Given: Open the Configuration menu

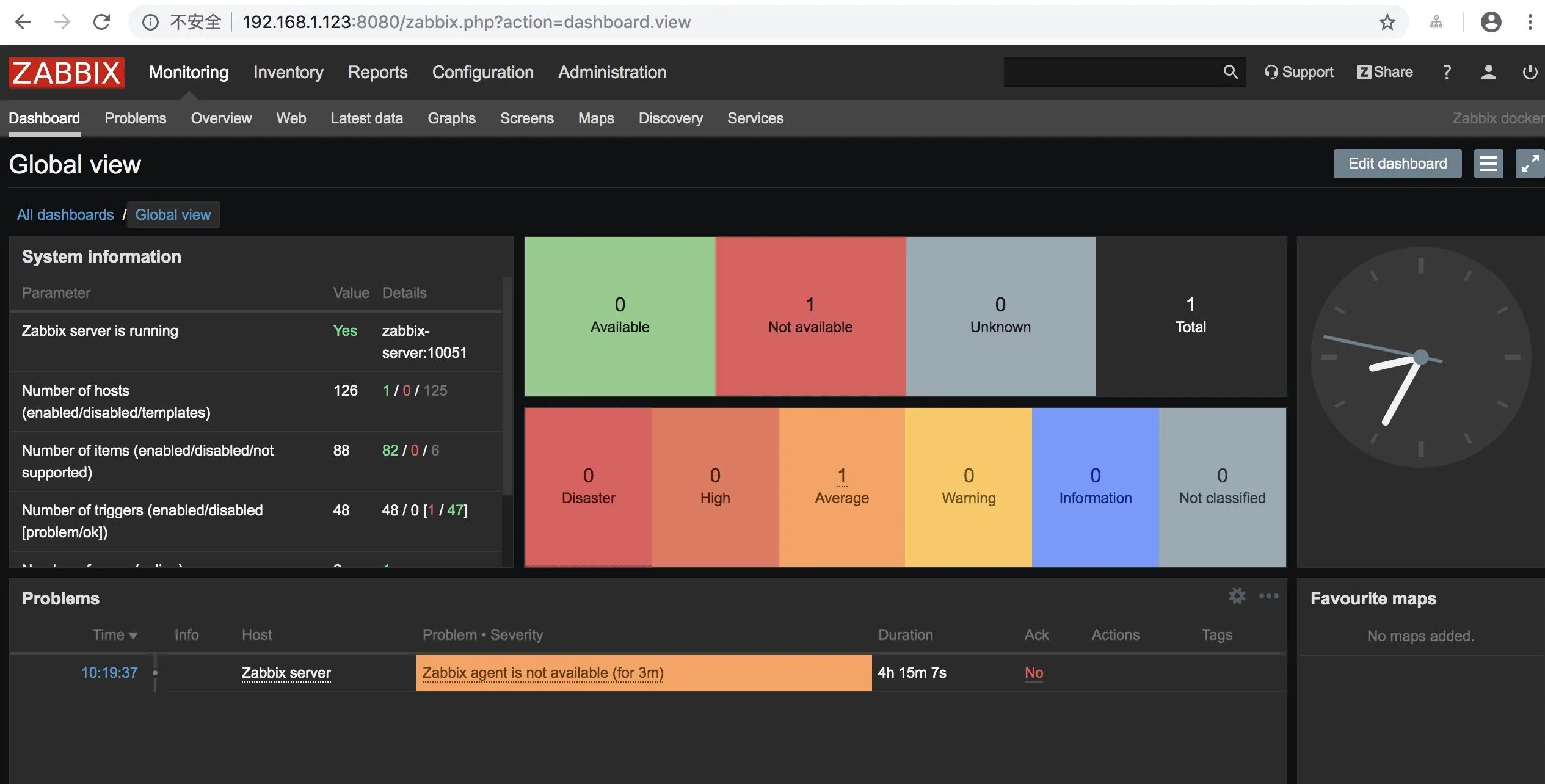Looking at the screenshot, I should pos(482,72).
